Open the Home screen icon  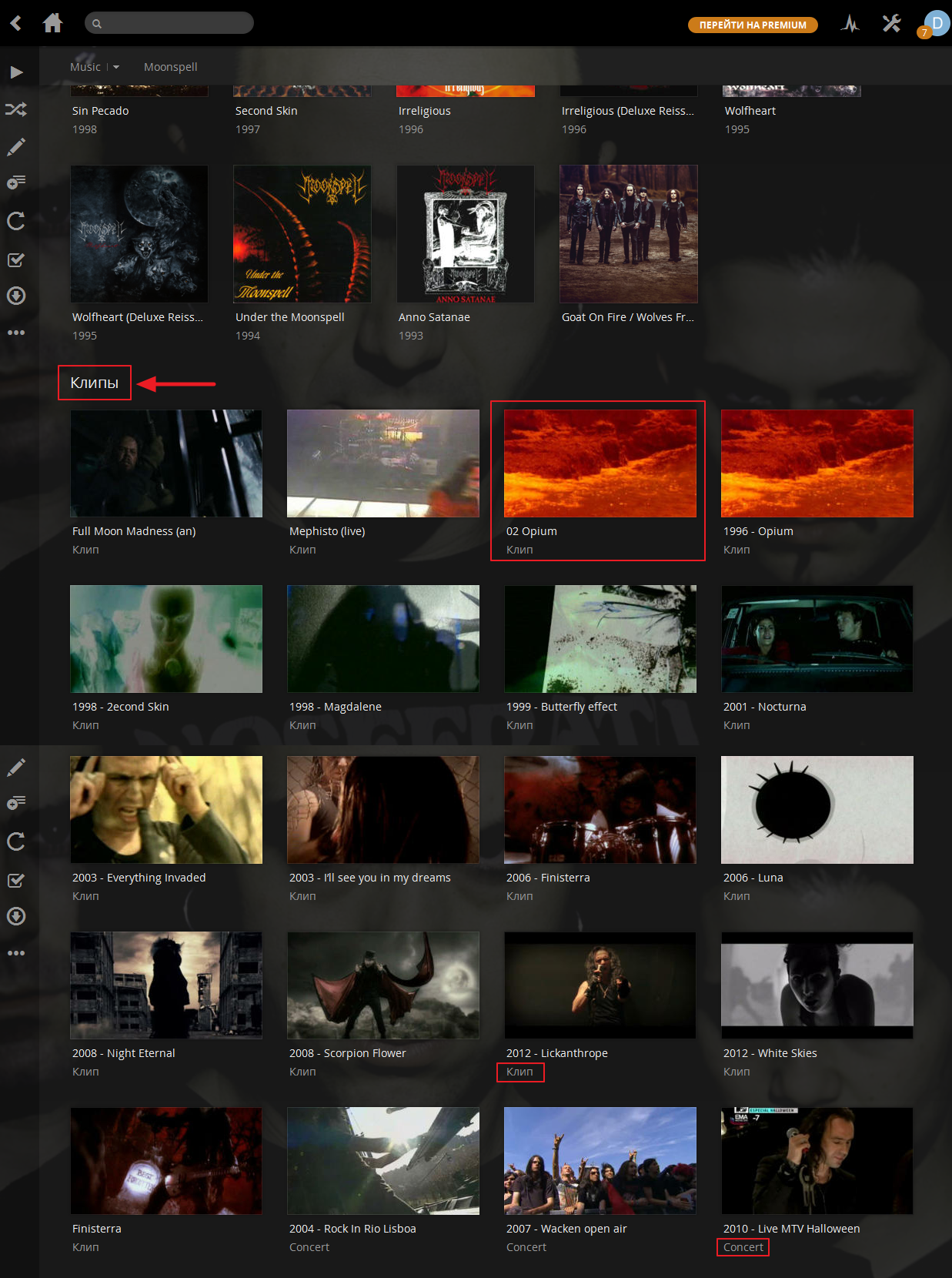tap(52, 23)
